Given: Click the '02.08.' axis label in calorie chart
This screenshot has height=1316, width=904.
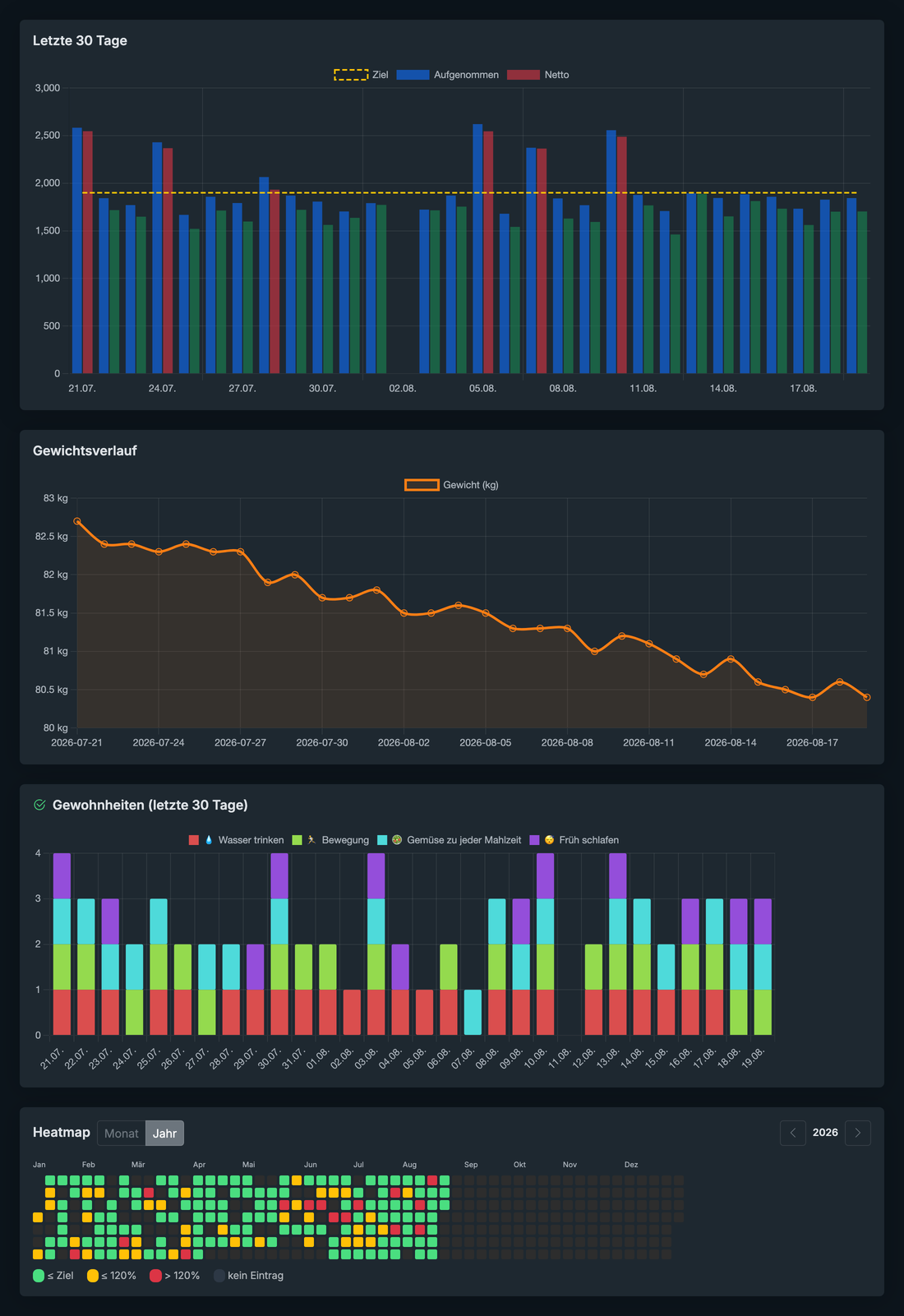Looking at the screenshot, I should click(403, 388).
